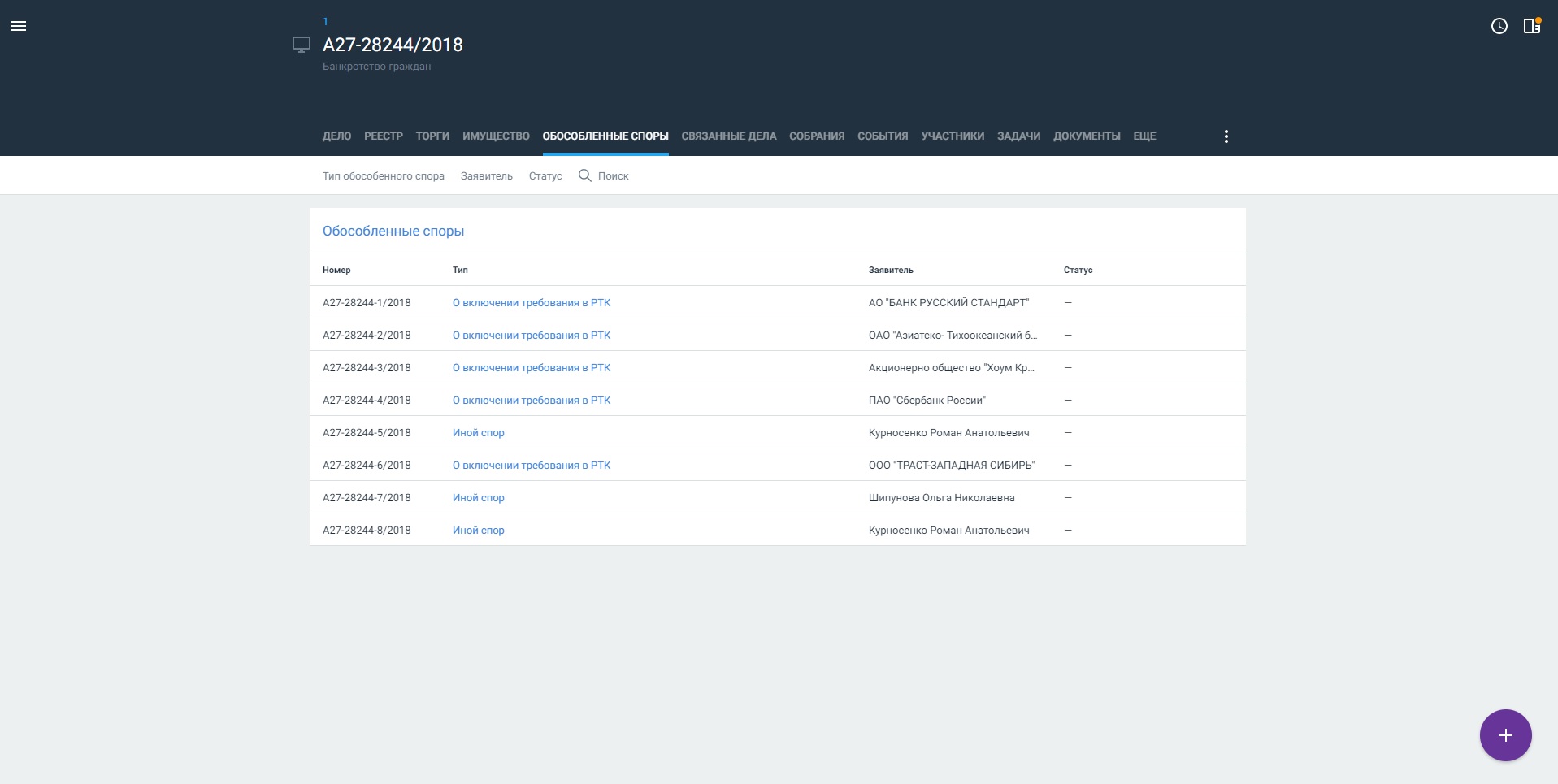Switch to the РЕЕСТР tab
The height and width of the screenshot is (784, 1558).
pyautogui.click(x=384, y=136)
